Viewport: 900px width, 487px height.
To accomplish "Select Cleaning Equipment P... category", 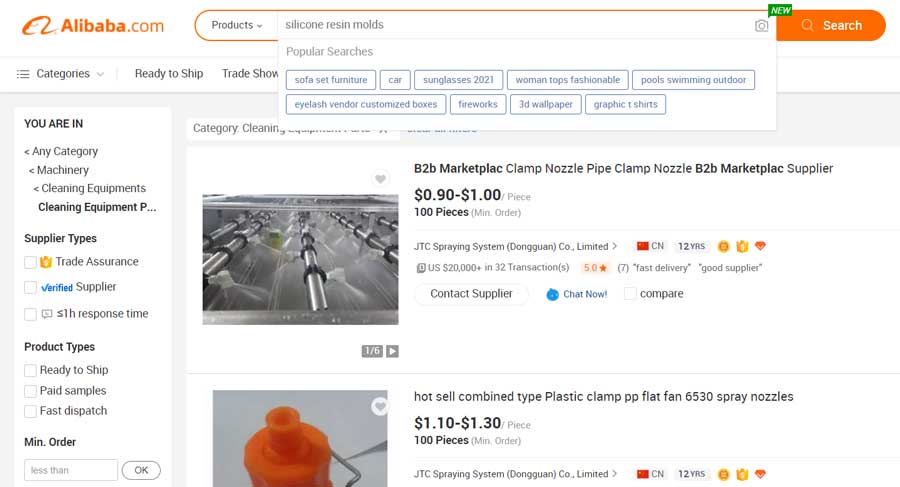I will coord(97,207).
